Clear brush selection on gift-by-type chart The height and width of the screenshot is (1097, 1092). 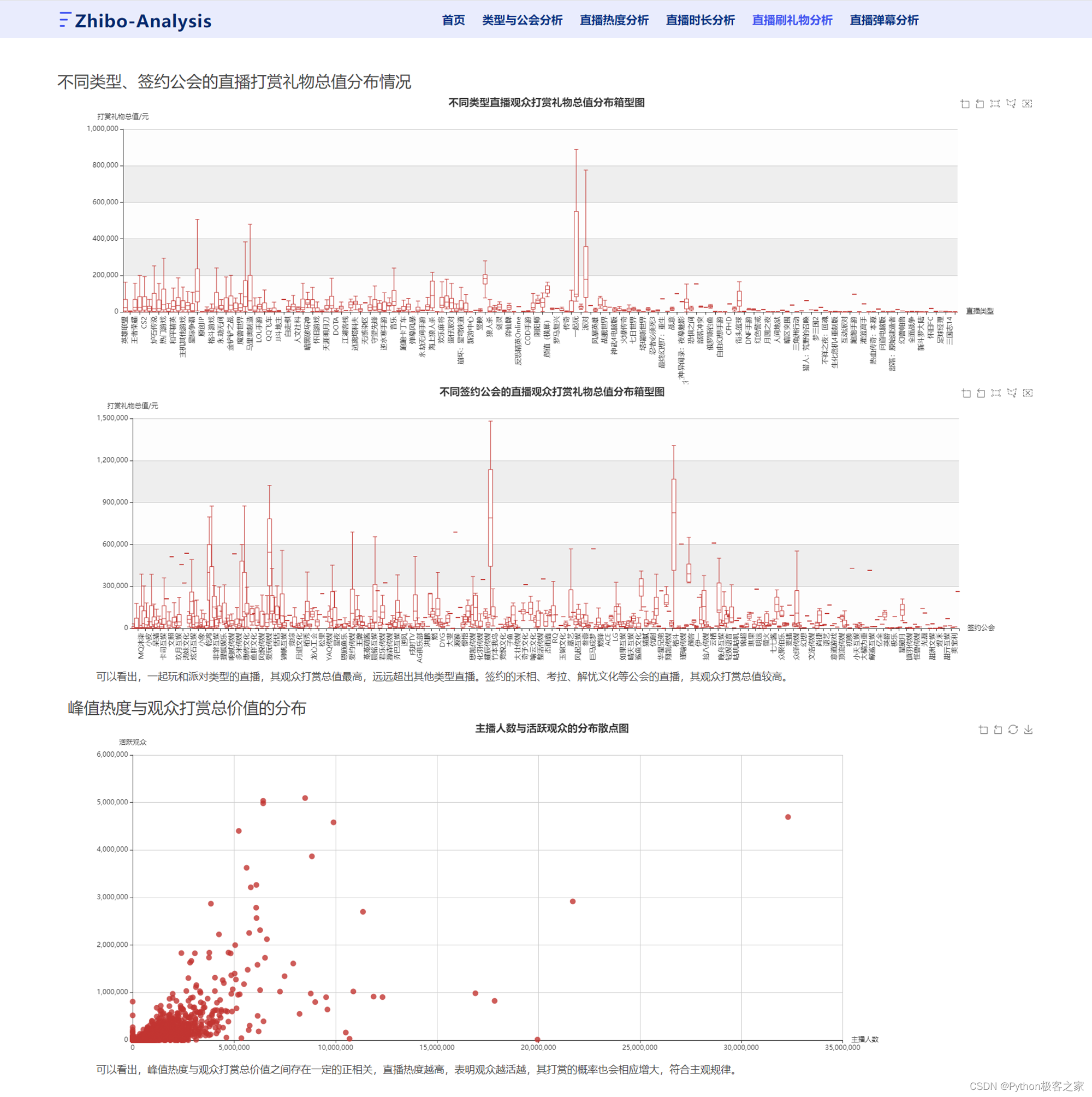click(1026, 104)
